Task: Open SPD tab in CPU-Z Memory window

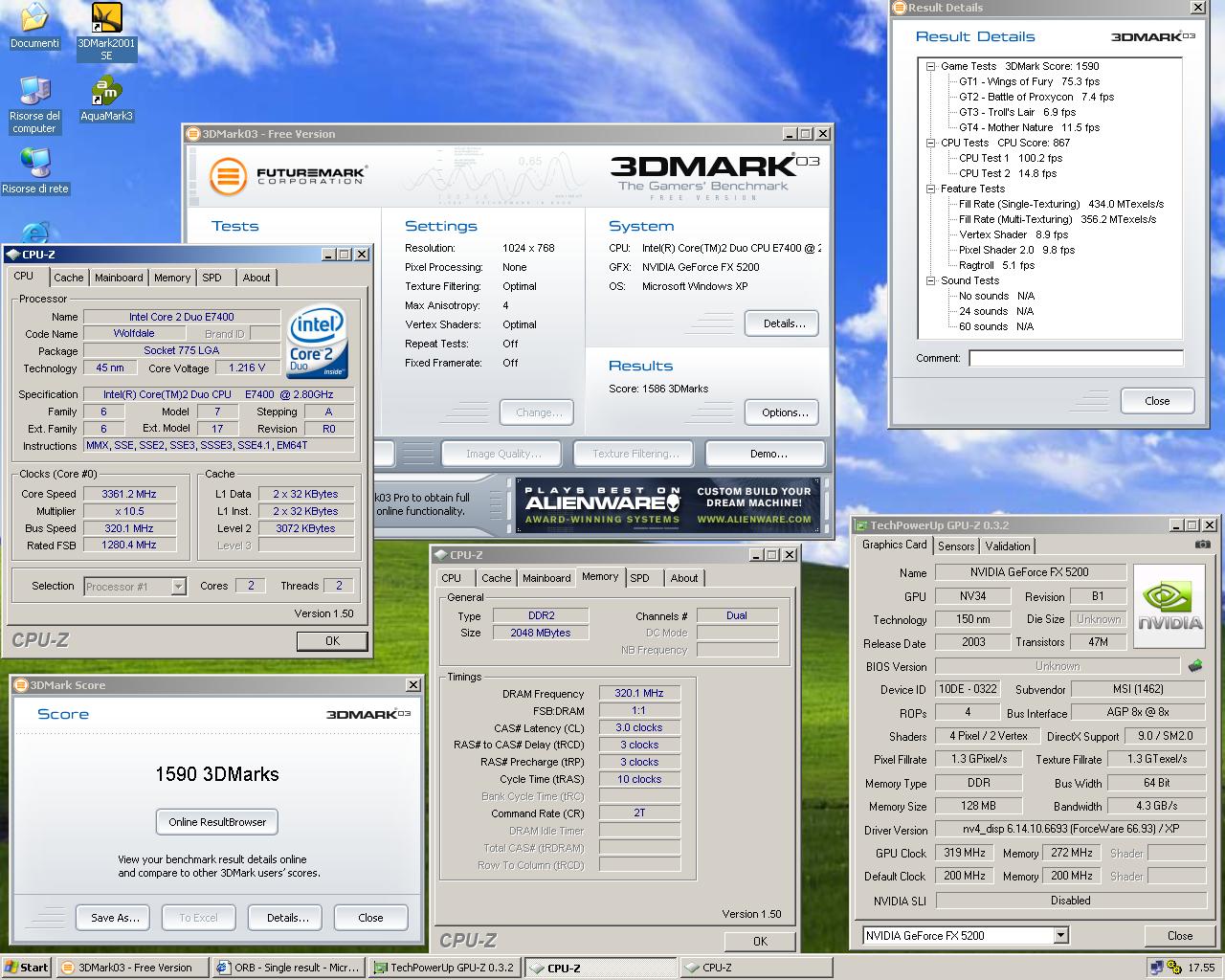Action: point(640,578)
